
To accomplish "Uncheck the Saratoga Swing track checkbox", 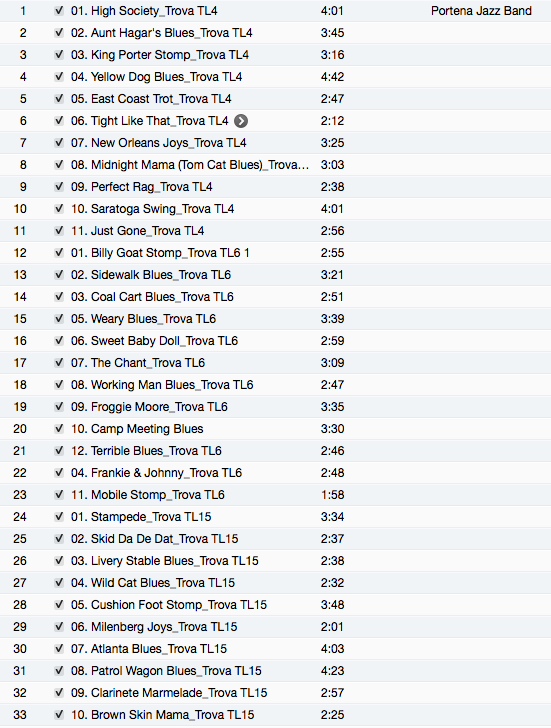I will [x=59, y=209].
